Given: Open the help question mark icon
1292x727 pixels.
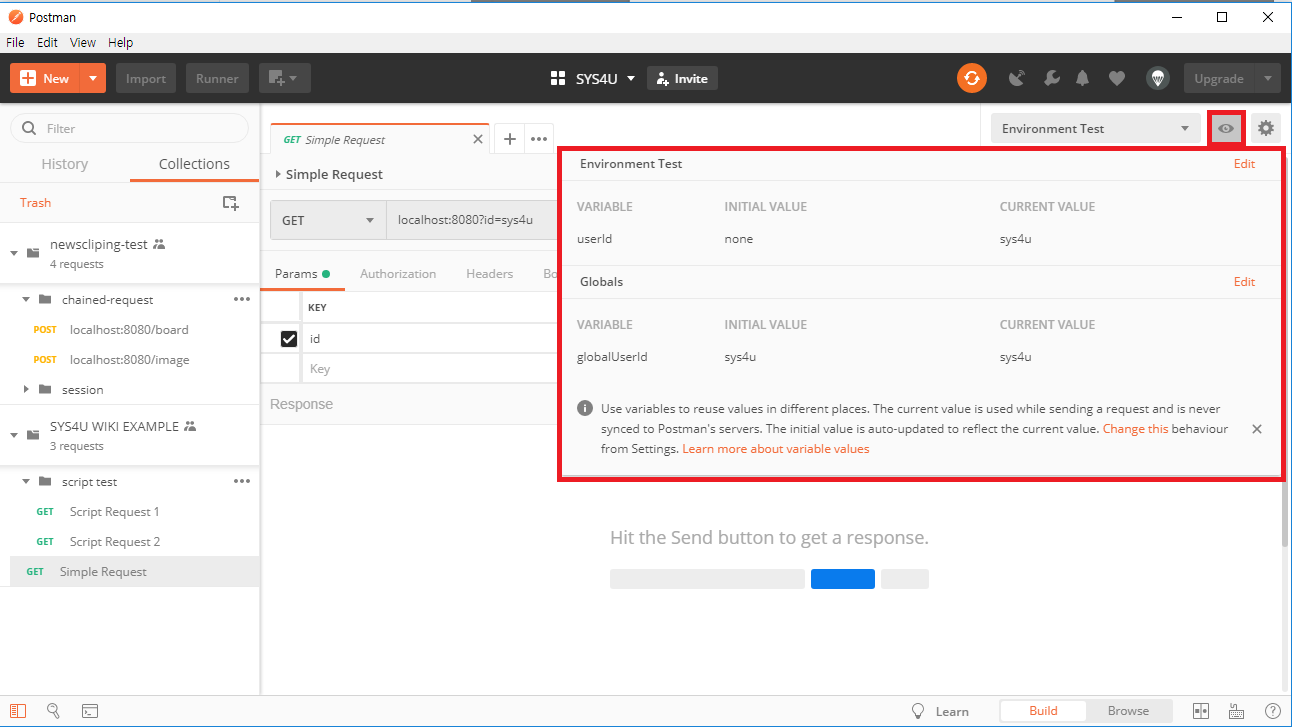Looking at the screenshot, I should tap(1272, 711).
